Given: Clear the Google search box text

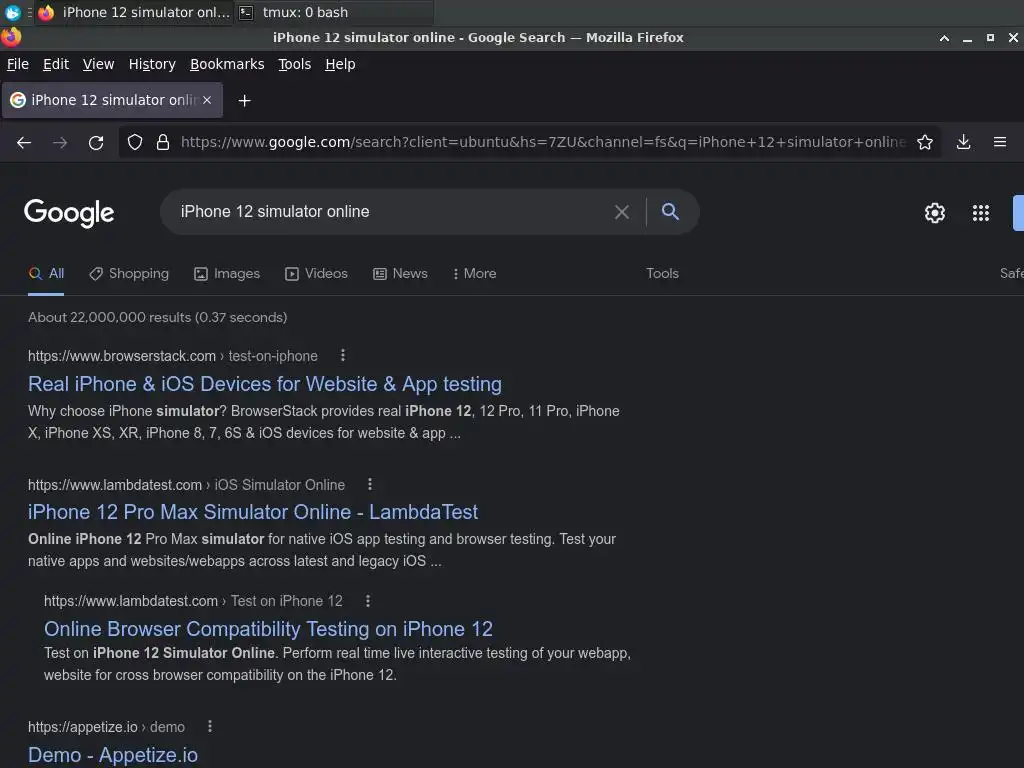Looking at the screenshot, I should 622,212.
